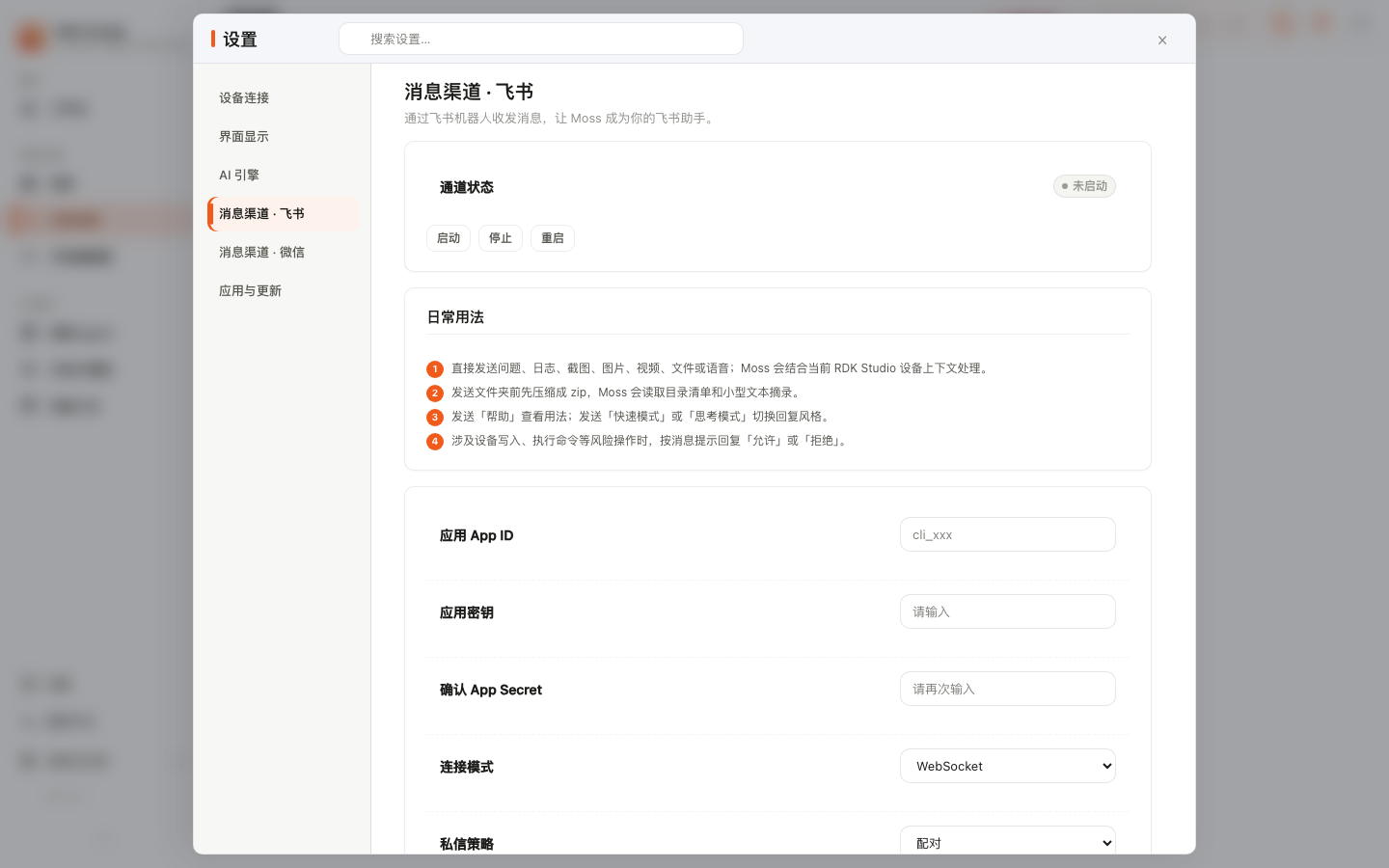Focus the 应用密钥 input field
The image size is (1389, 868).
pos(1008,611)
